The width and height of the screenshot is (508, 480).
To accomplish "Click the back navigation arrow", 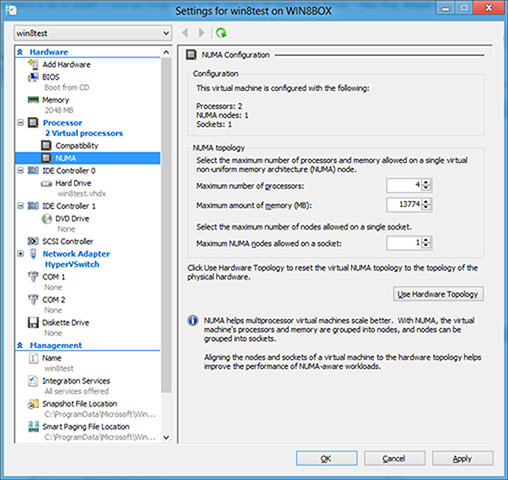I will click(x=185, y=33).
